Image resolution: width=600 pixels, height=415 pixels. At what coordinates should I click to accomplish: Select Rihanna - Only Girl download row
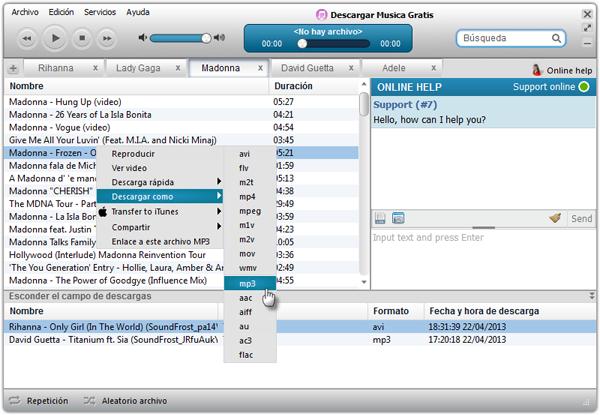click(x=300, y=327)
